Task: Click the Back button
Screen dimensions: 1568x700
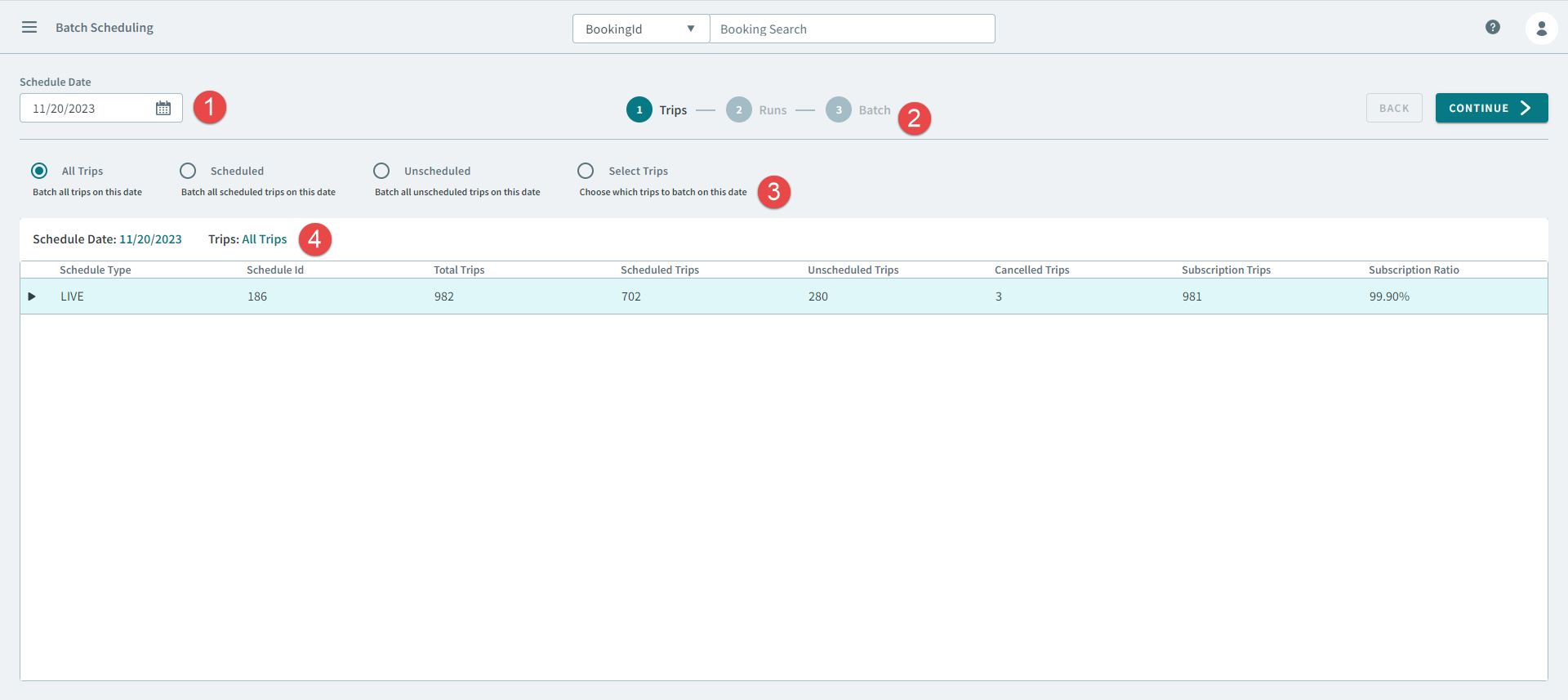Action: pos(1394,108)
